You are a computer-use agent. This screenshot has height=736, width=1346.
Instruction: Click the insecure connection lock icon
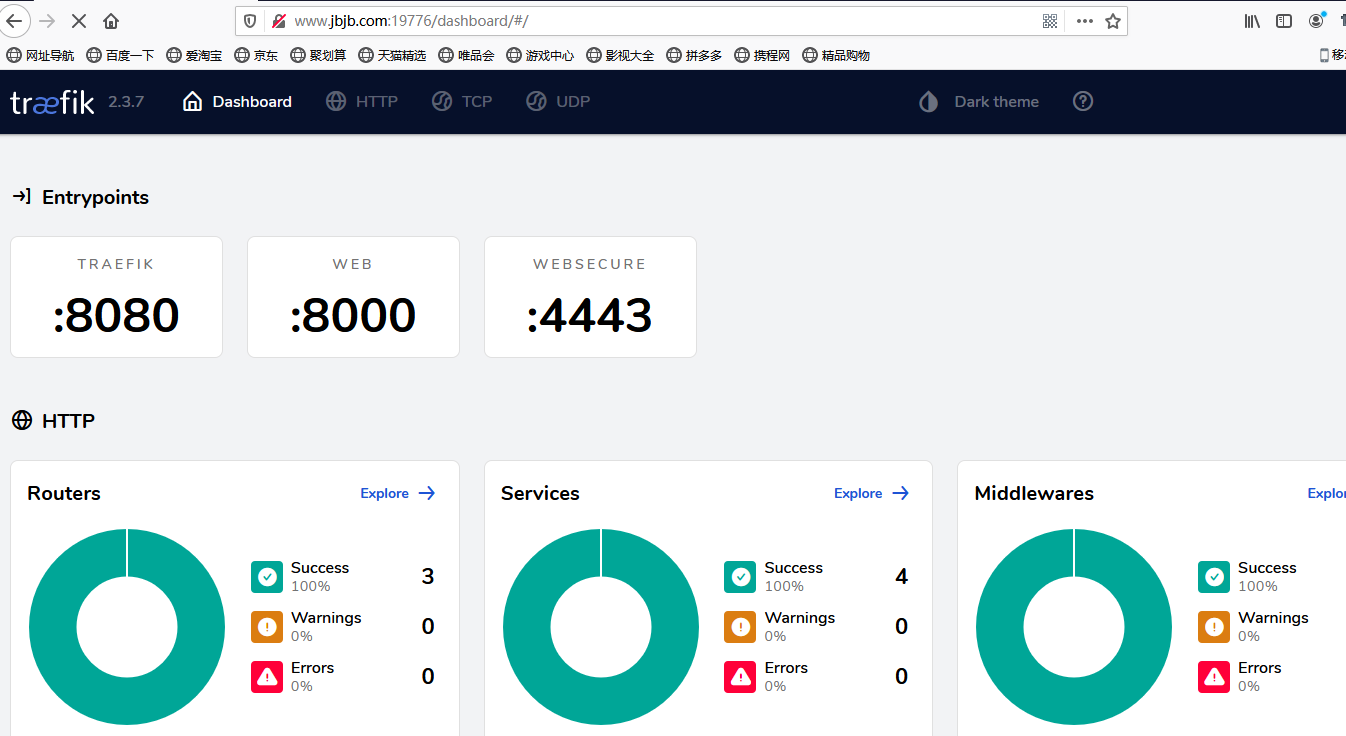[x=278, y=21]
